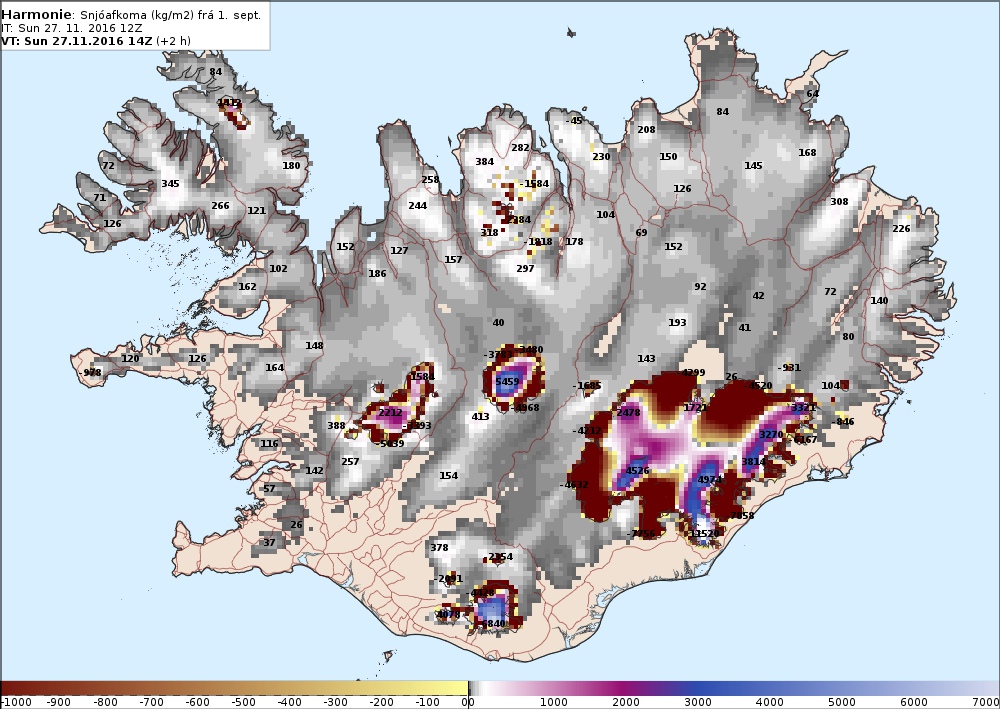Click the Vatnajökull value label 3814
Screen dimensions: 1000x709
(753, 462)
